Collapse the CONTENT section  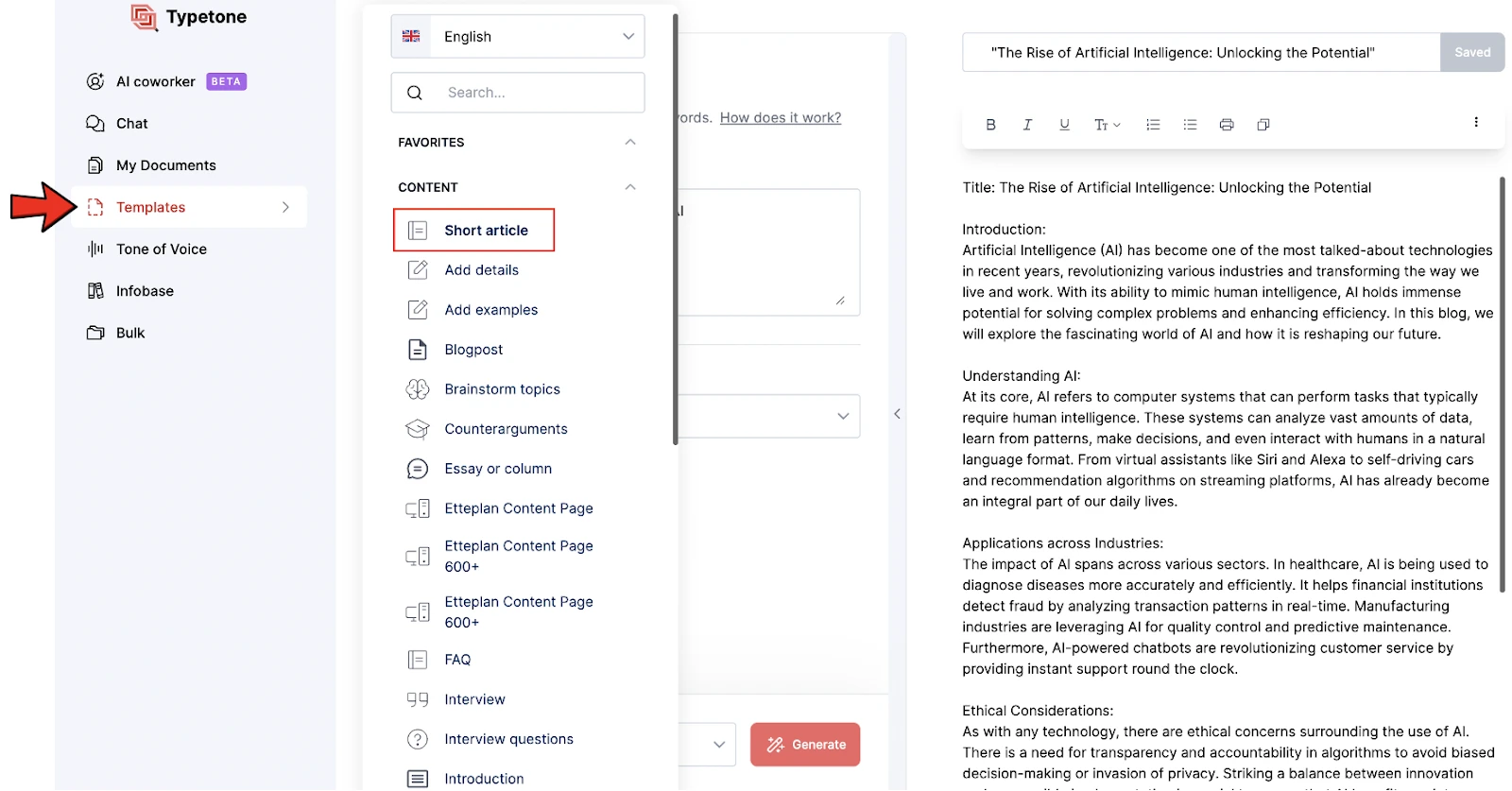coord(630,187)
